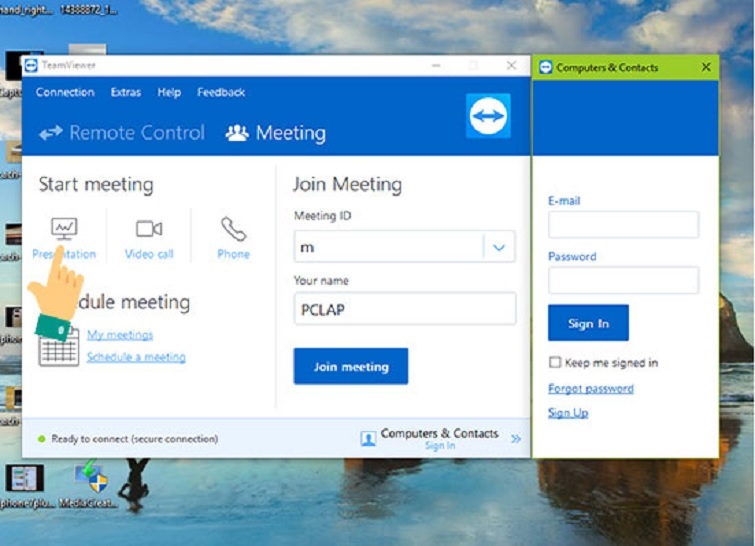Image resolution: width=755 pixels, height=546 pixels.
Task: Click the TeamViewer logo in blue header
Action: pos(488,116)
